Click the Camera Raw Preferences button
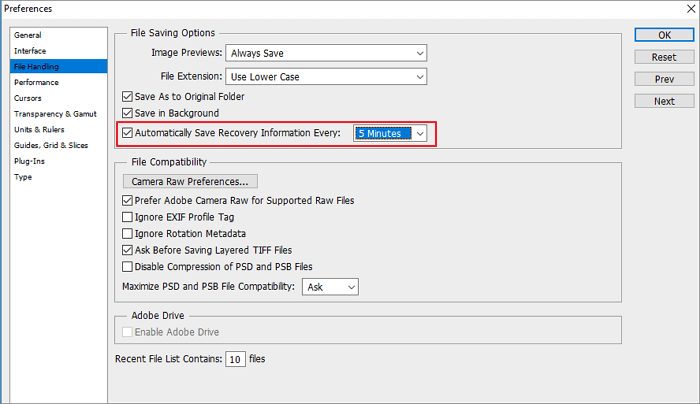This screenshot has width=700, height=404. 190,182
